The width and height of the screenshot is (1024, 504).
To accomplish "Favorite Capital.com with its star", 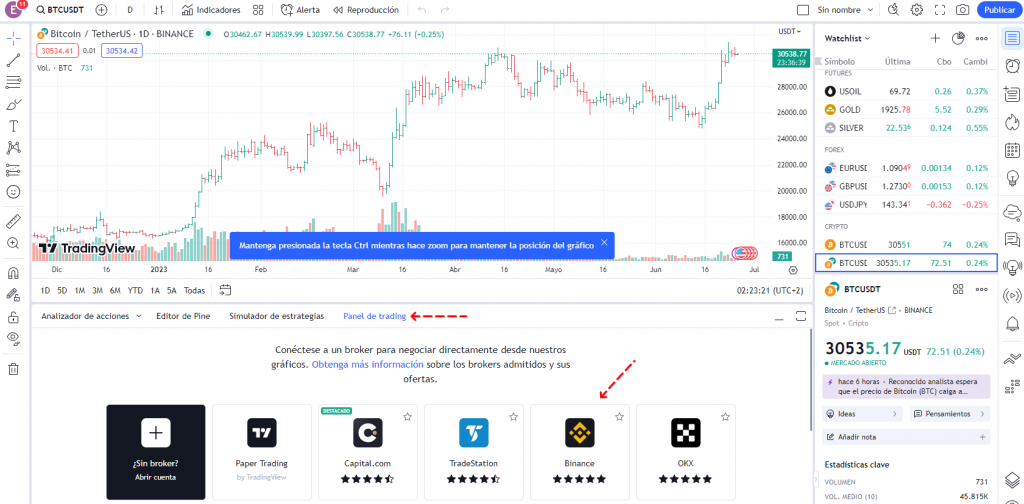I will (x=408, y=417).
